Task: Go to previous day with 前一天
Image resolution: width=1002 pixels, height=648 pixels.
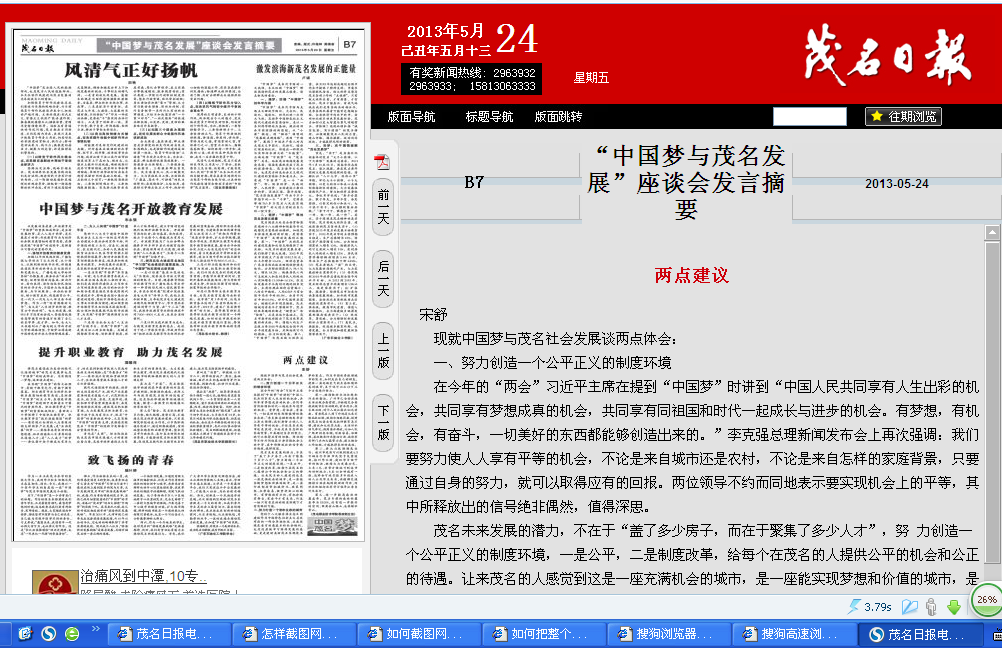Action: [x=383, y=207]
